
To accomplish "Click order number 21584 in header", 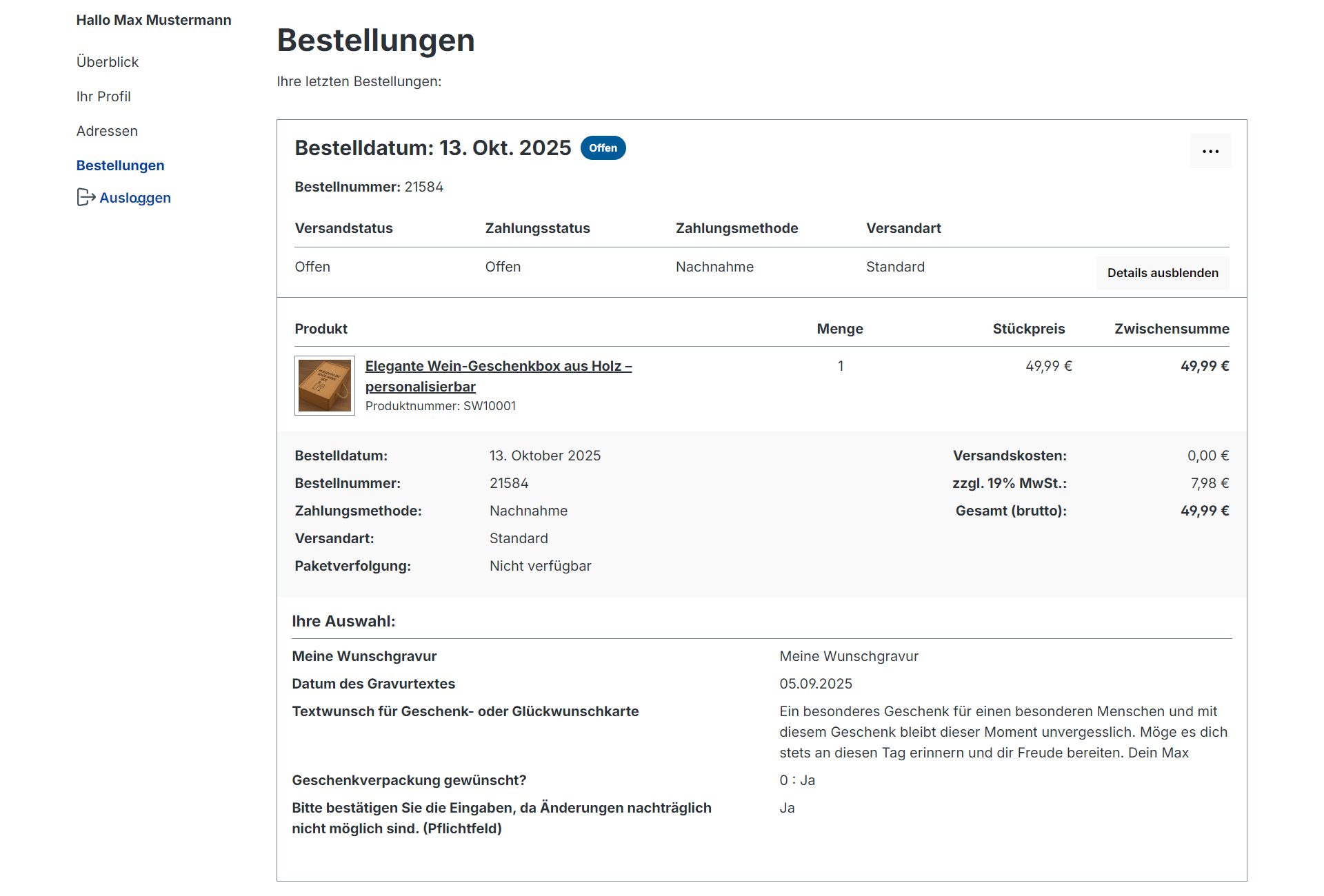I will (423, 187).
